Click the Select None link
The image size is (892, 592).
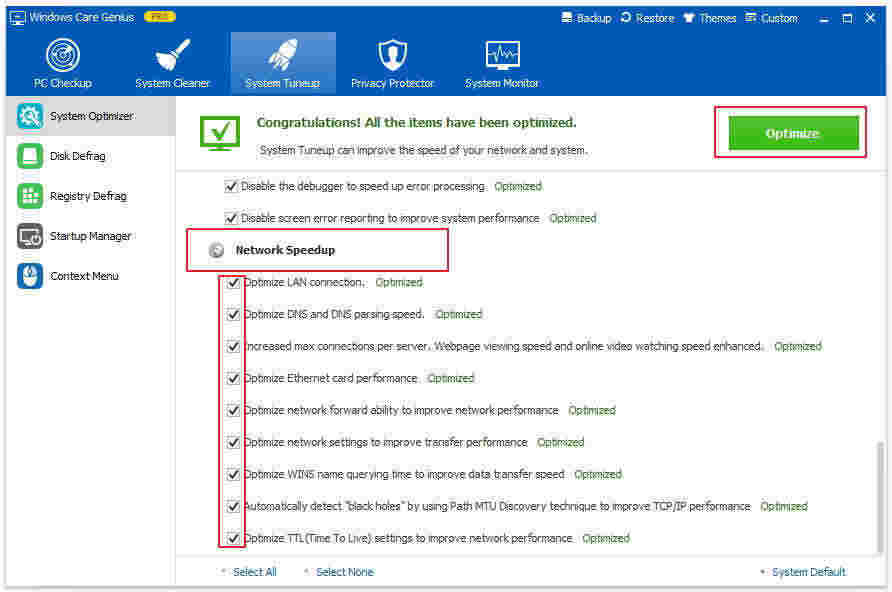coord(345,572)
